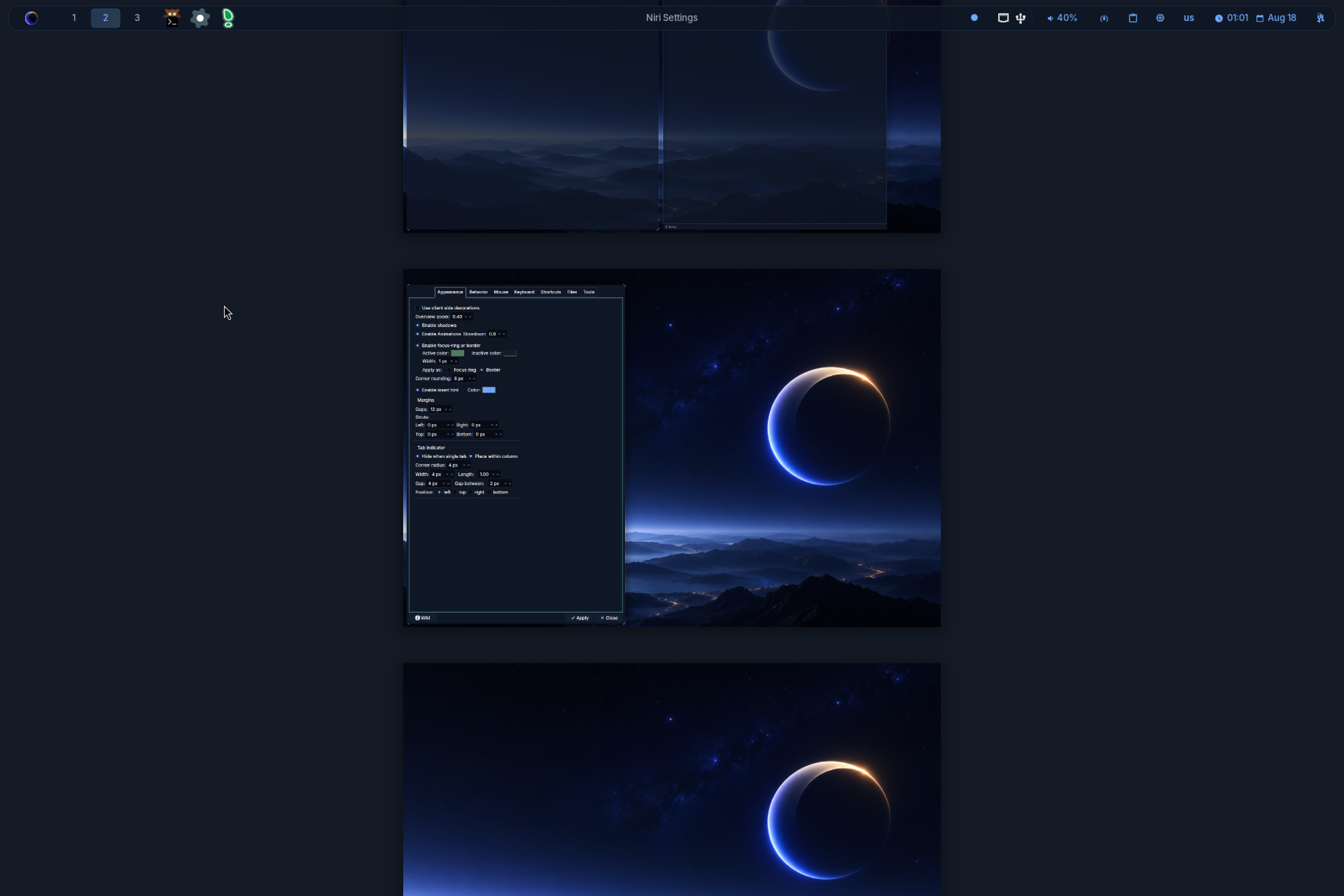Expand the Overview zoom value spinner
The image size is (1344, 896).
pos(462,316)
